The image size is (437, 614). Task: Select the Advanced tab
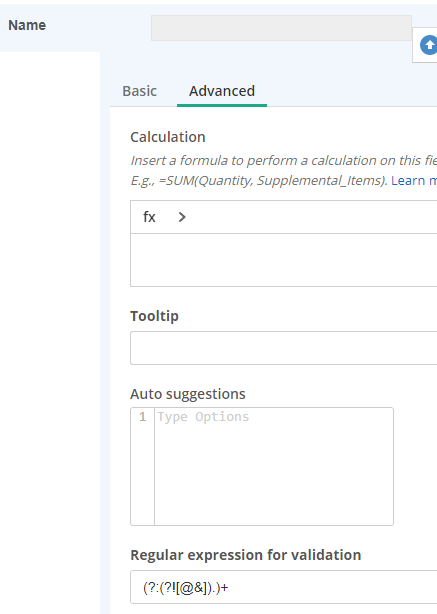(222, 91)
